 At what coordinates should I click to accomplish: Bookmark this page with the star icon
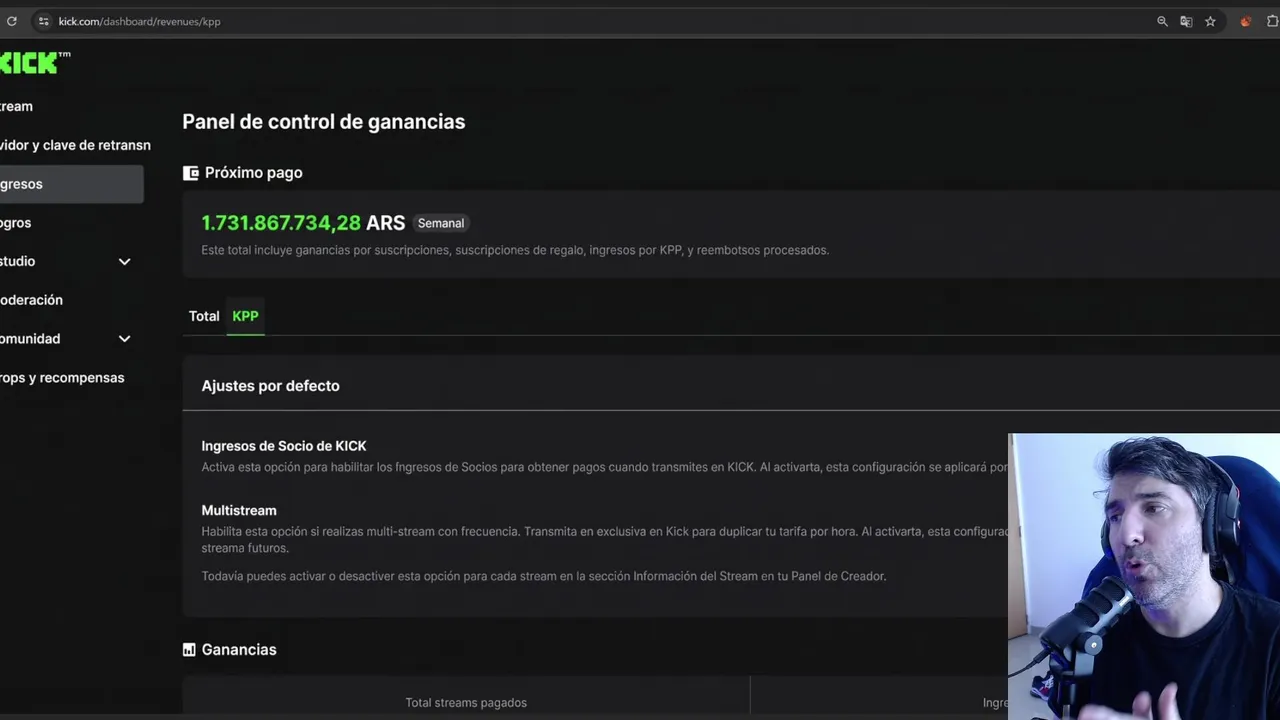(x=1210, y=21)
